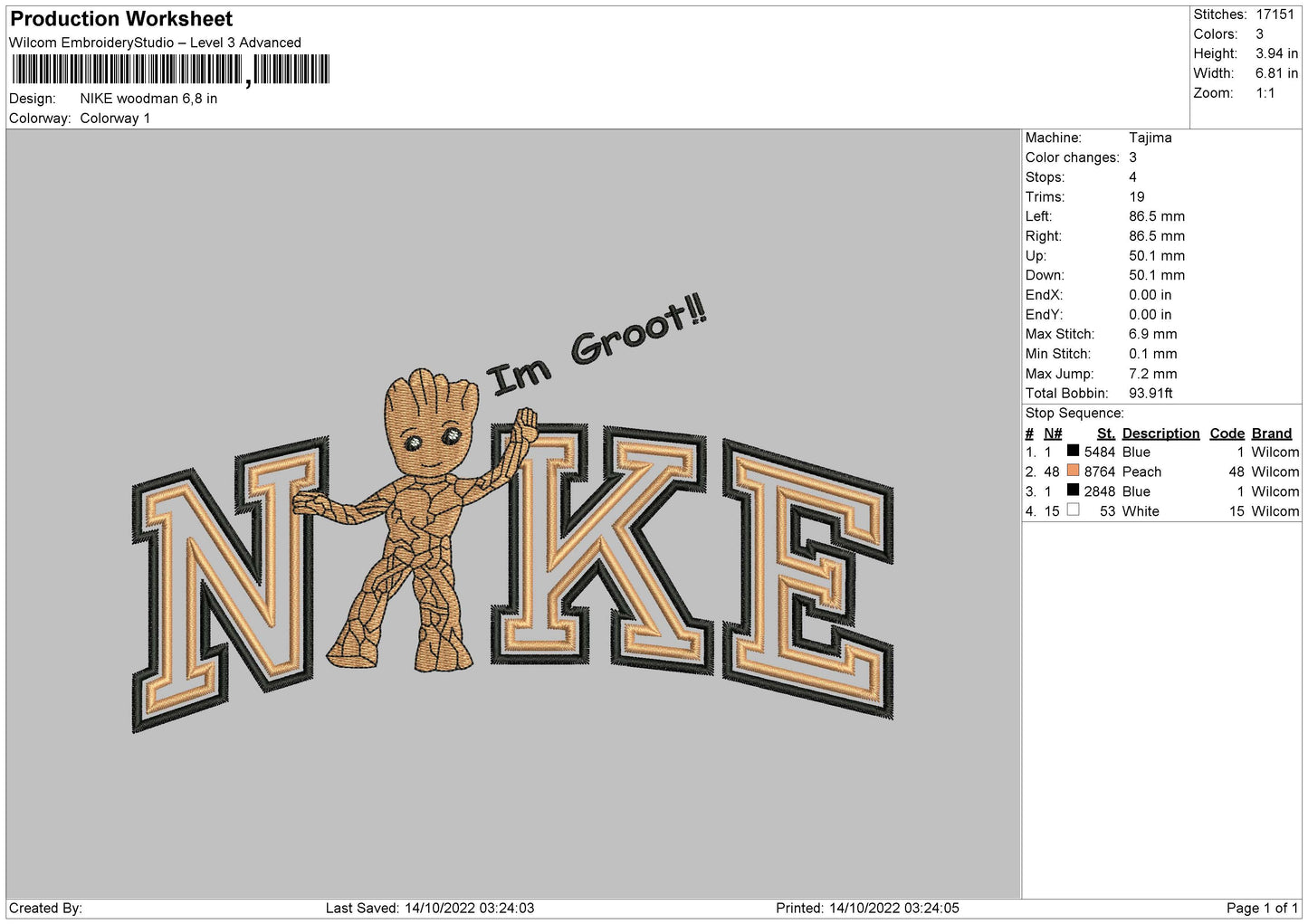Screen dimensions: 1308x924
Task: Click the 'Peach' description in stop 2
Action: pos(1141,472)
